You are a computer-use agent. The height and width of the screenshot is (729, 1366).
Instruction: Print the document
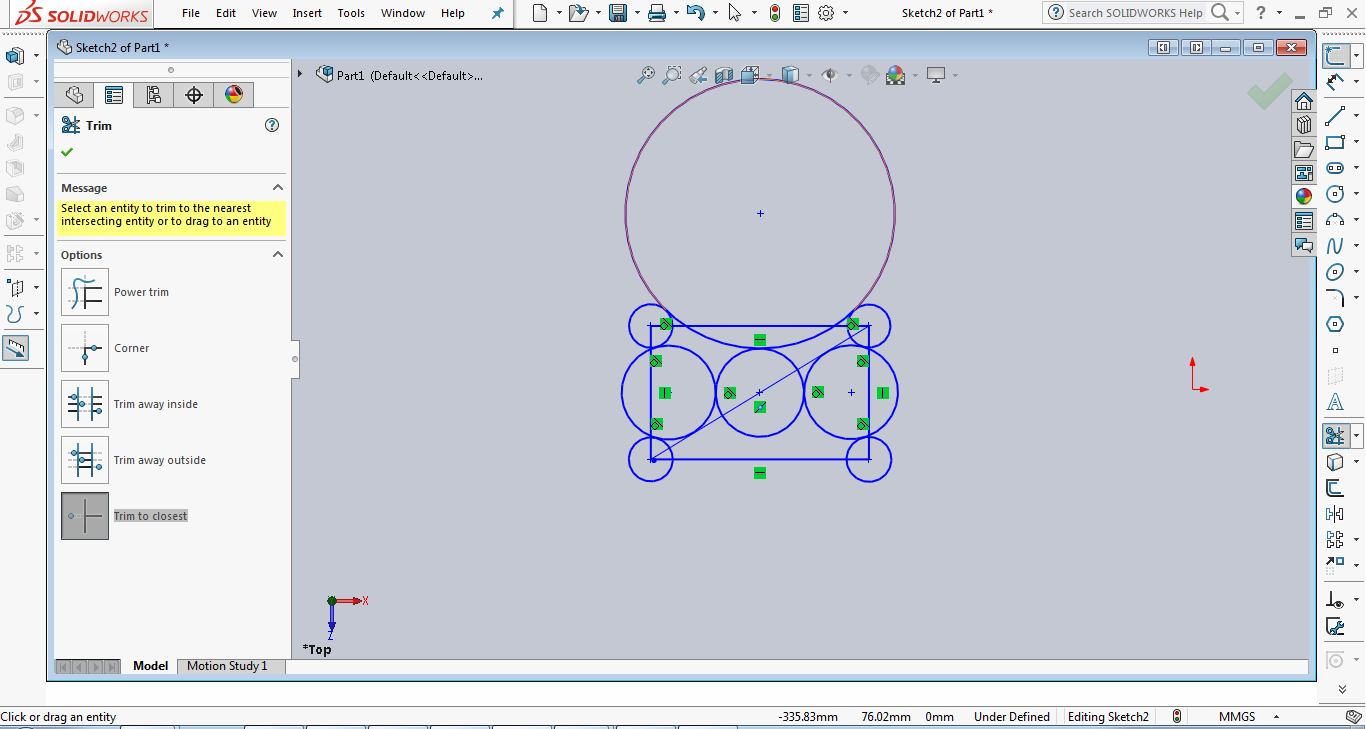[657, 13]
